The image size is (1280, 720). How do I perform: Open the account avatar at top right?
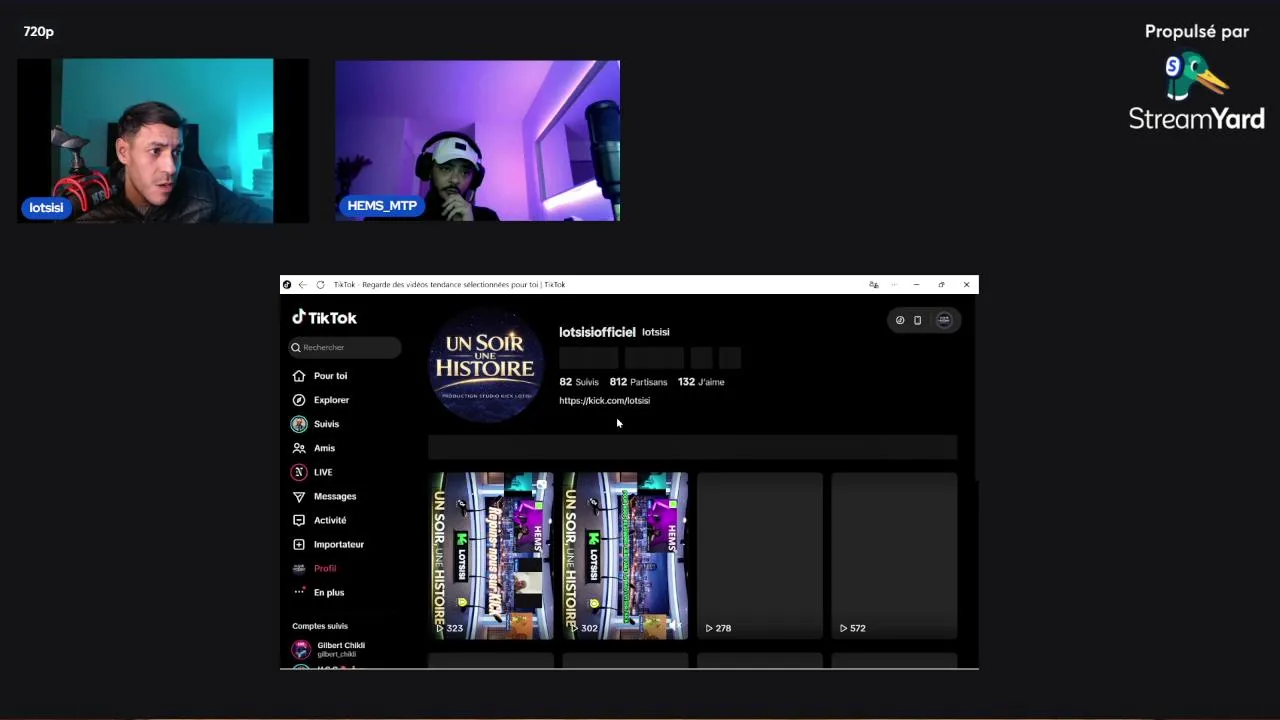(x=944, y=320)
